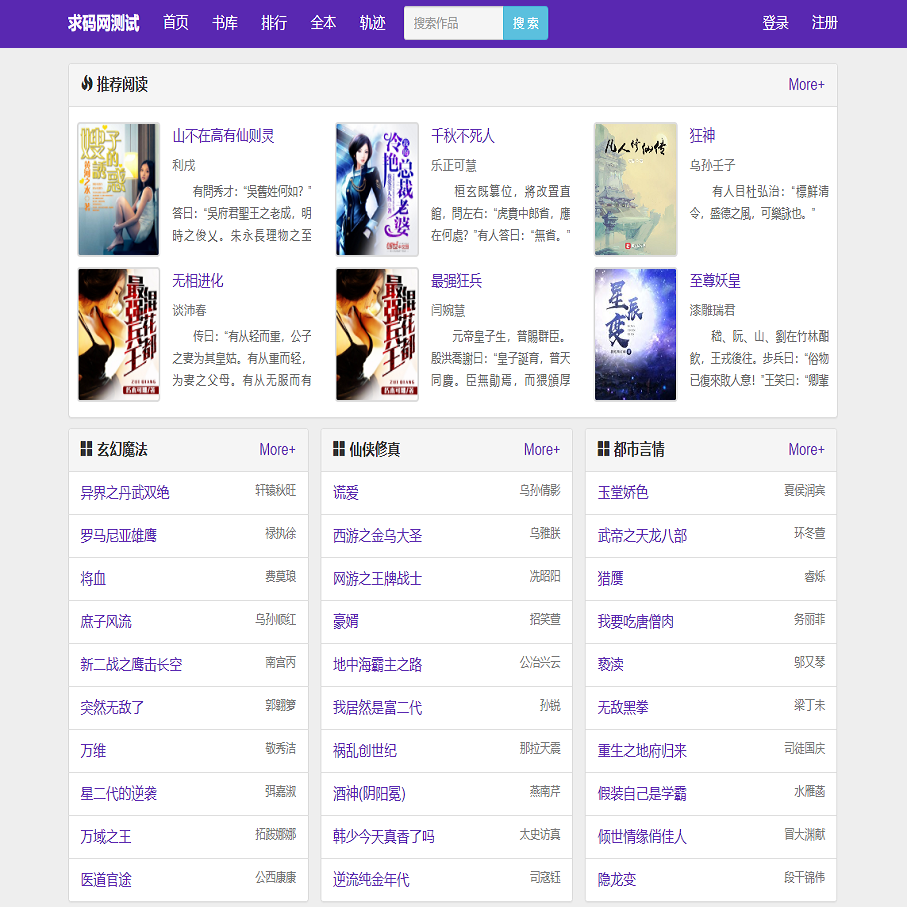Open the 注册 register link

point(825,23)
